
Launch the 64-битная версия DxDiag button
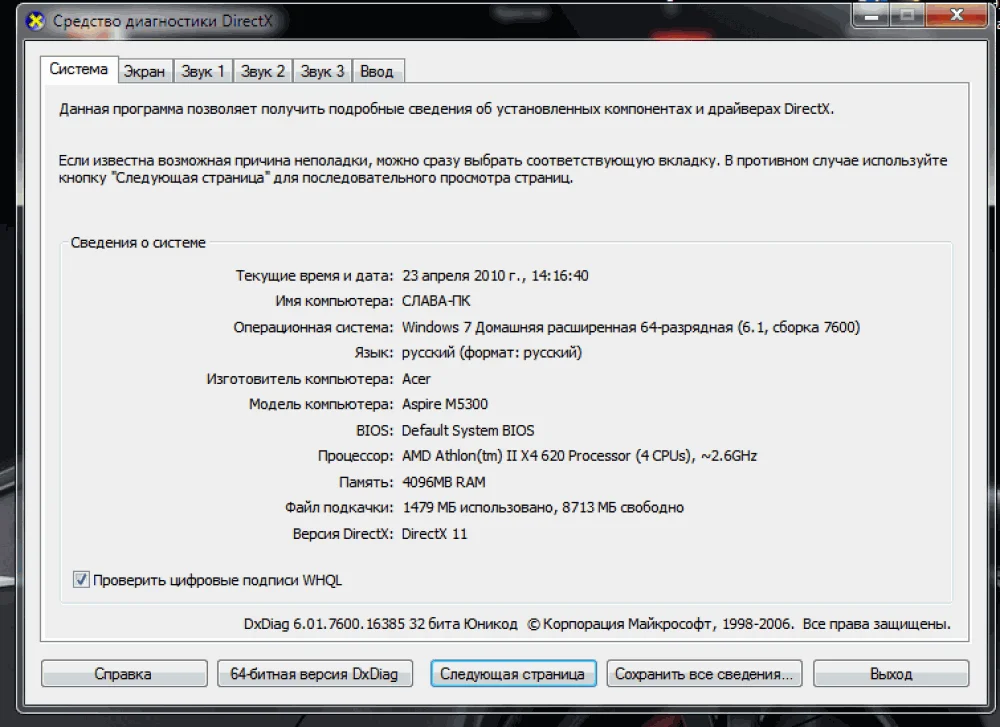pyautogui.click(x=314, y=673)
